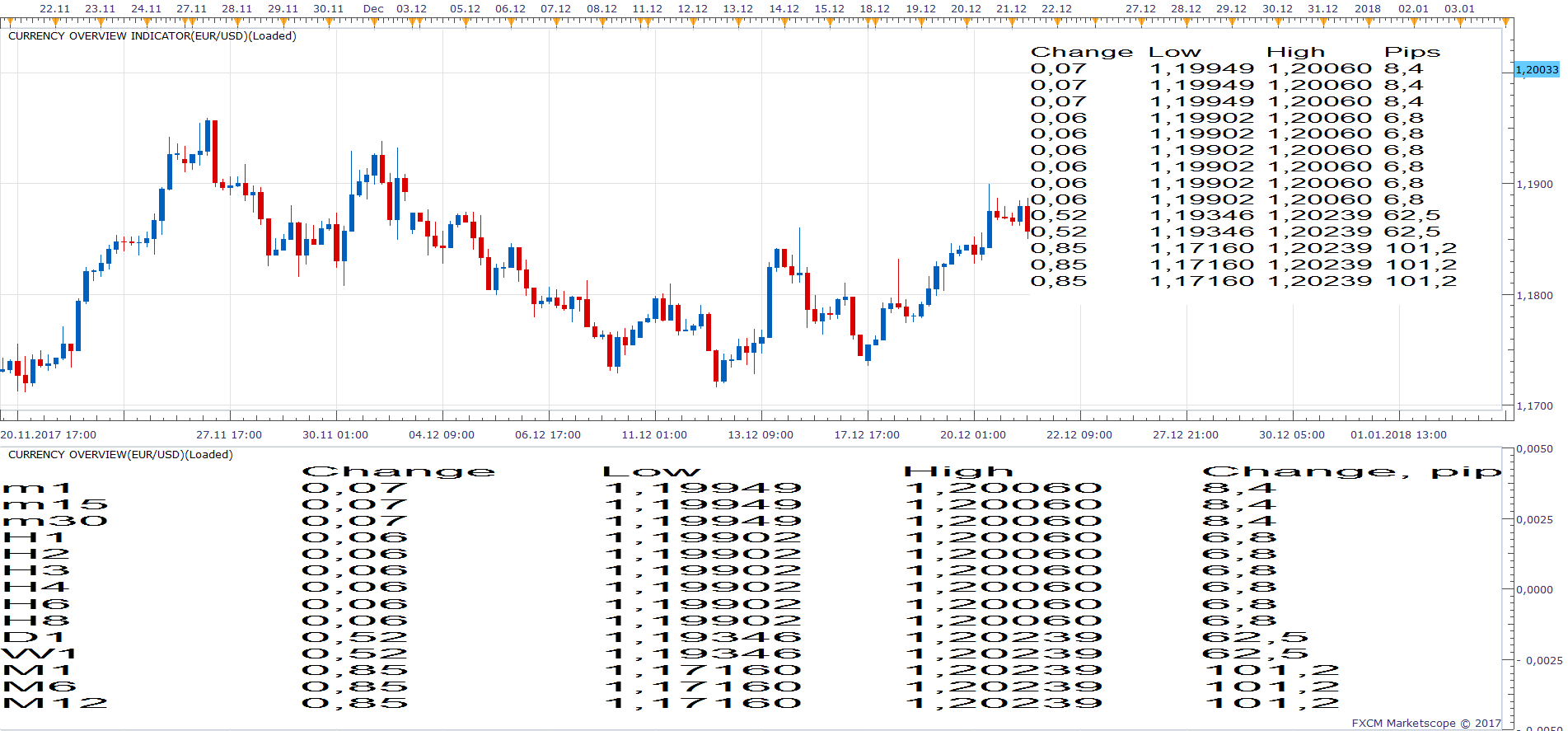Click the 'Change, pip' header in lower table

1351,471
